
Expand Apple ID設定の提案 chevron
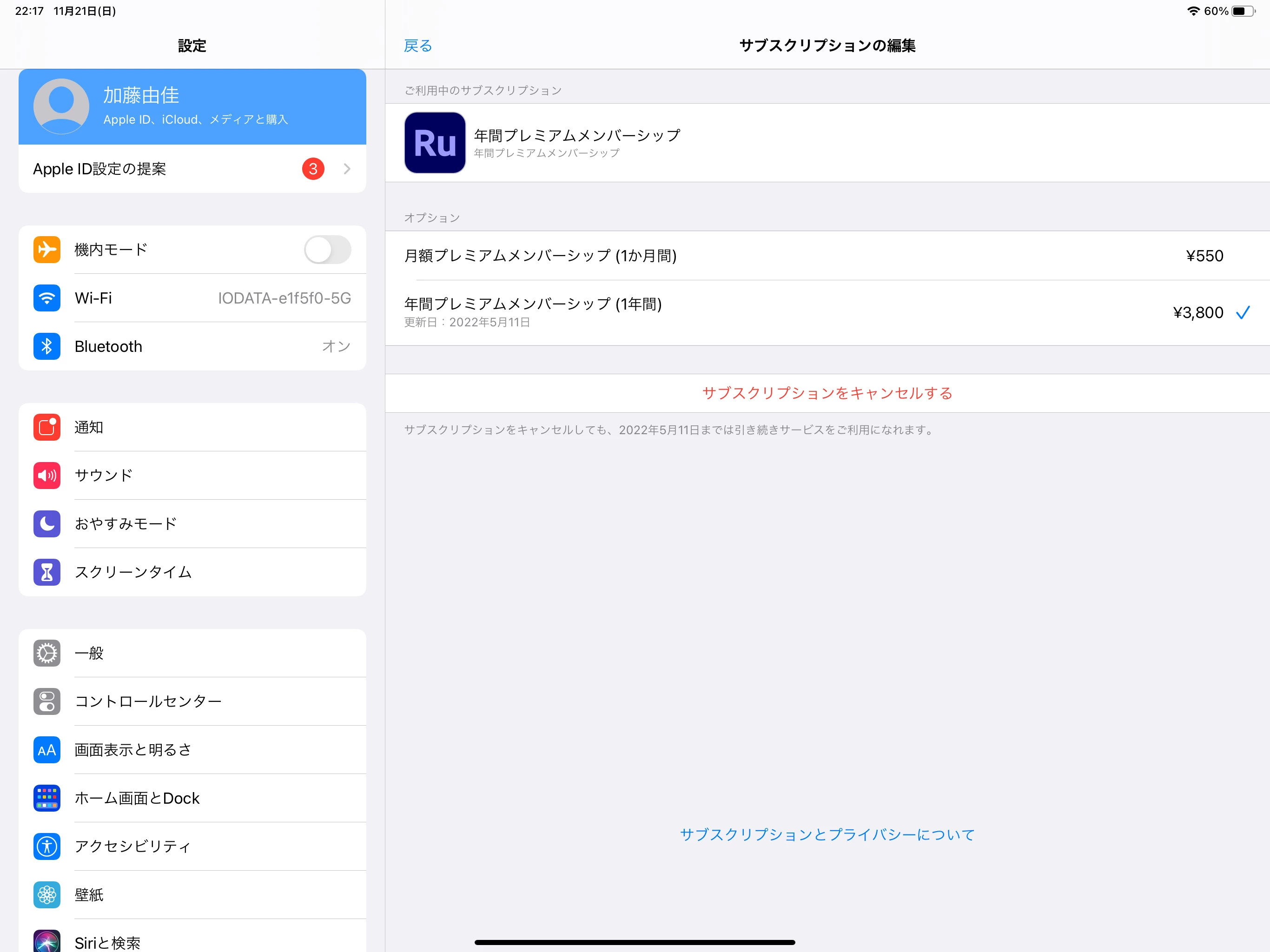[x=347, y=169]
